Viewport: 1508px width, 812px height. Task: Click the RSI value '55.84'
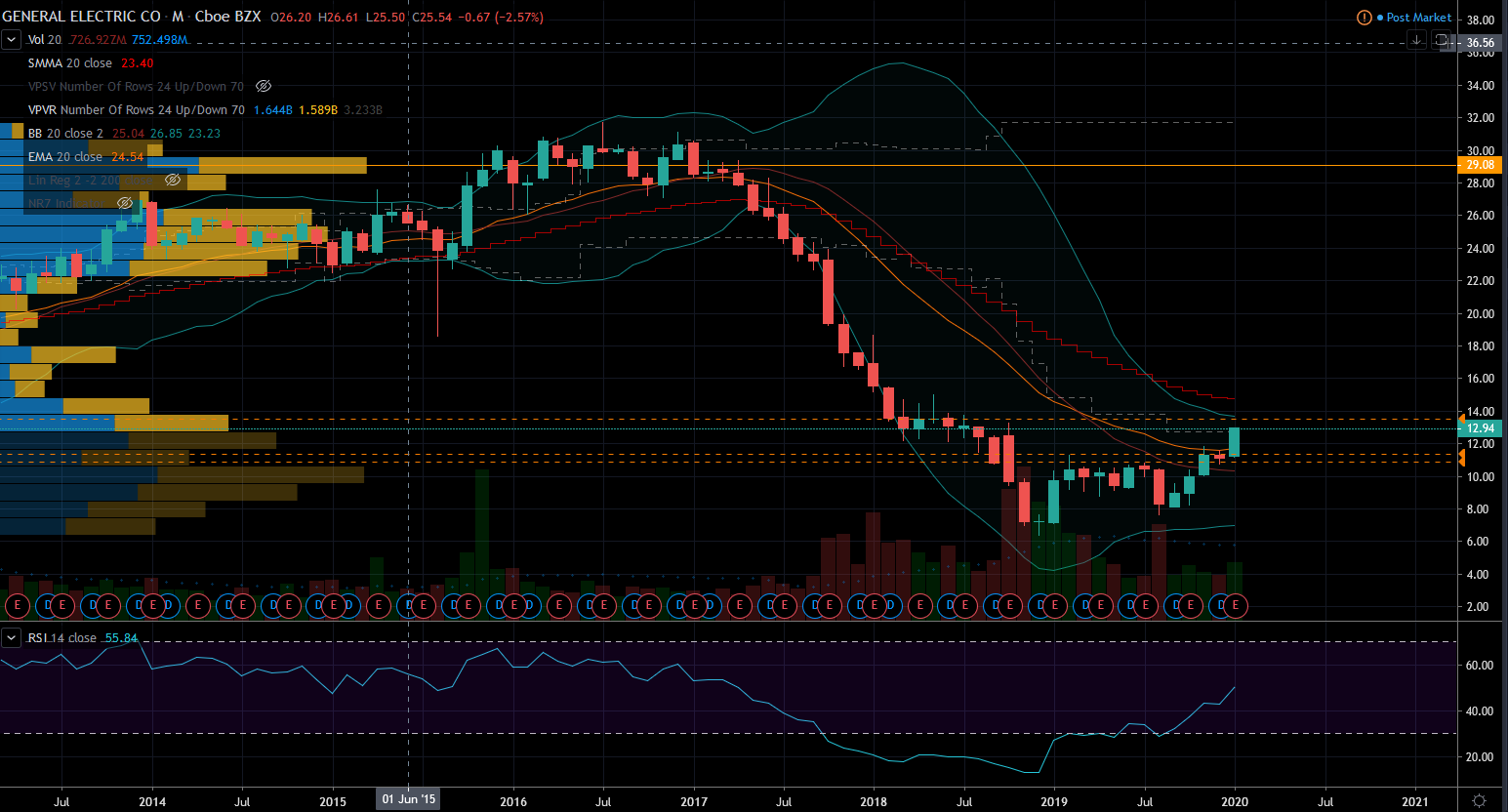pyautogui.click(x=122, y=638)
